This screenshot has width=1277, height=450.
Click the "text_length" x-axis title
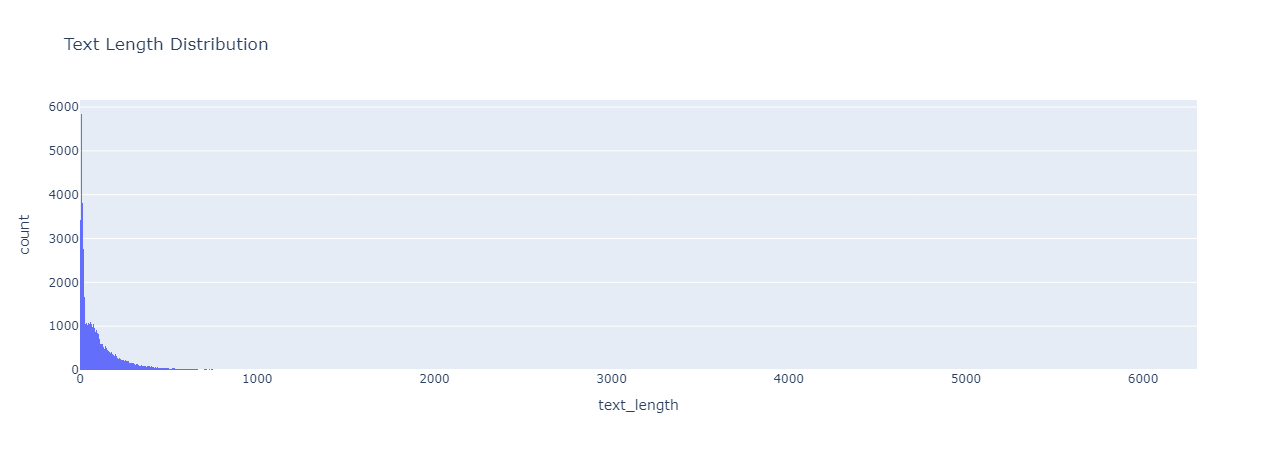tap(638, 405)
